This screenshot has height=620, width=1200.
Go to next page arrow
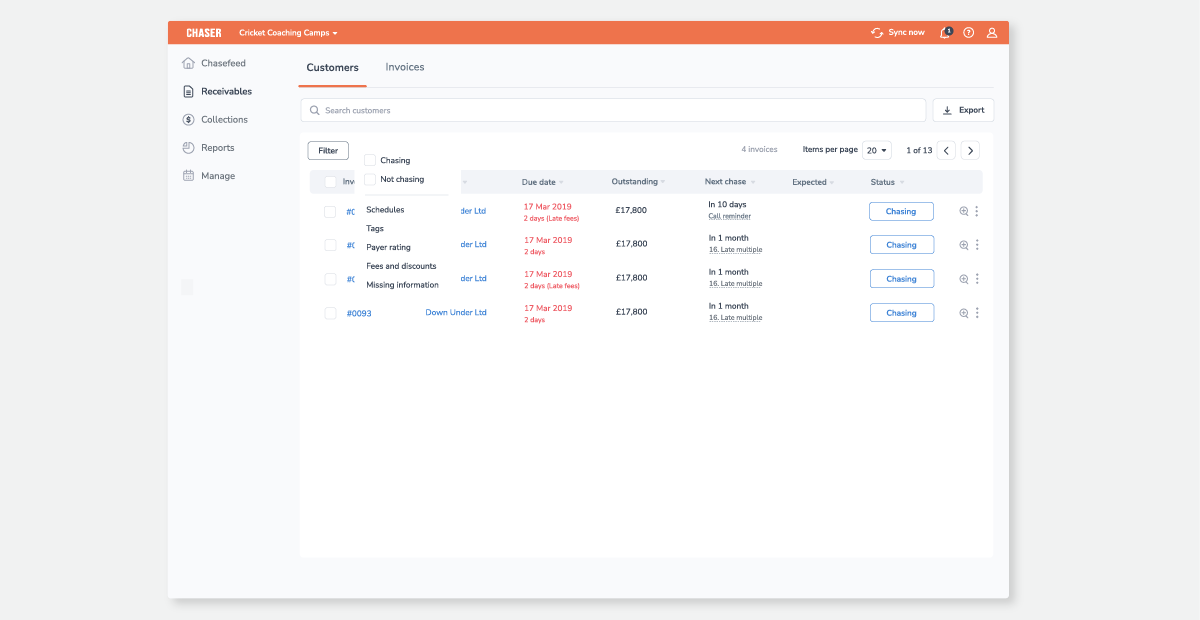[970, 150]
